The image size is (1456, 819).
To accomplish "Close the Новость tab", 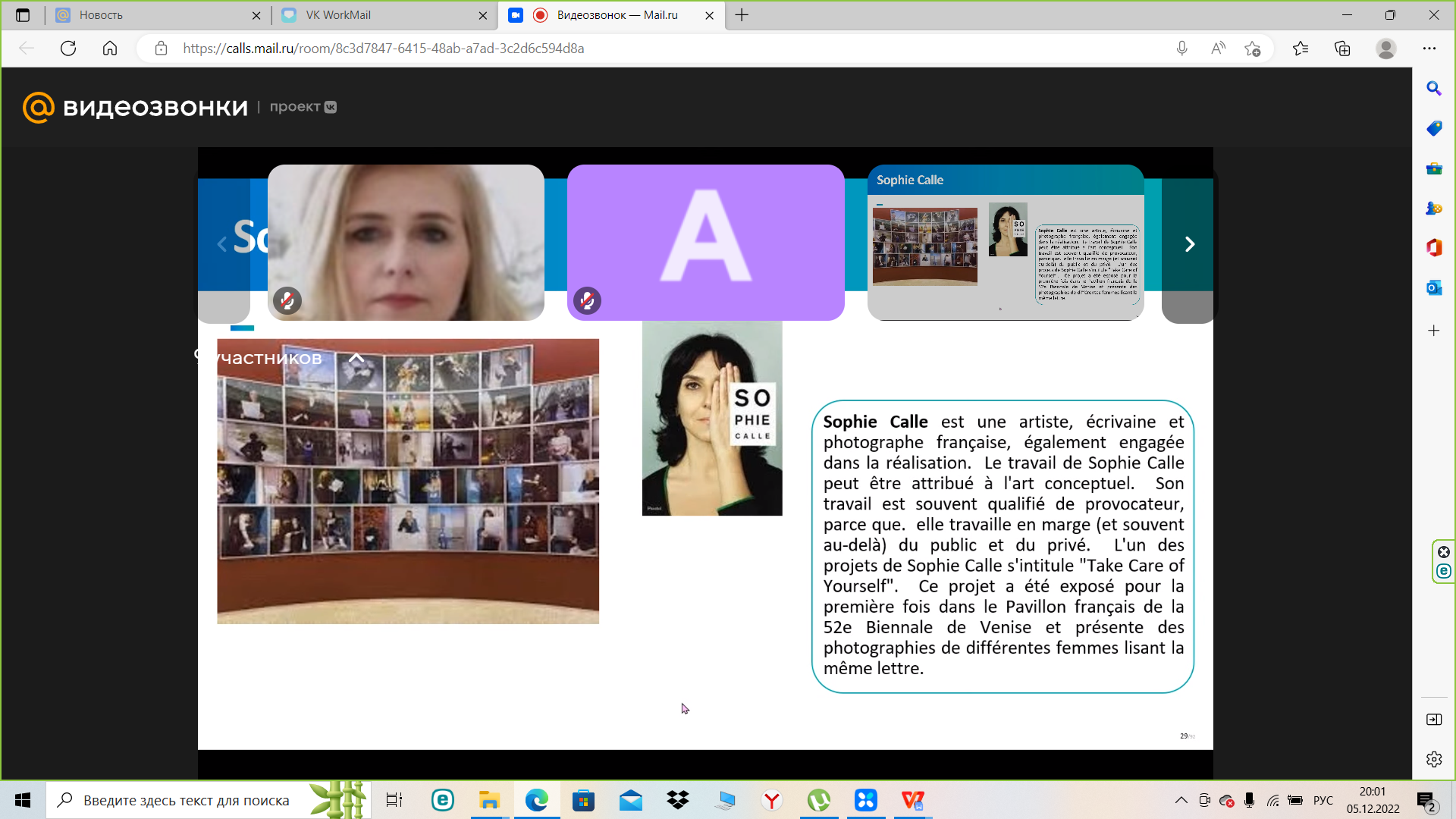I will (256, 15).
